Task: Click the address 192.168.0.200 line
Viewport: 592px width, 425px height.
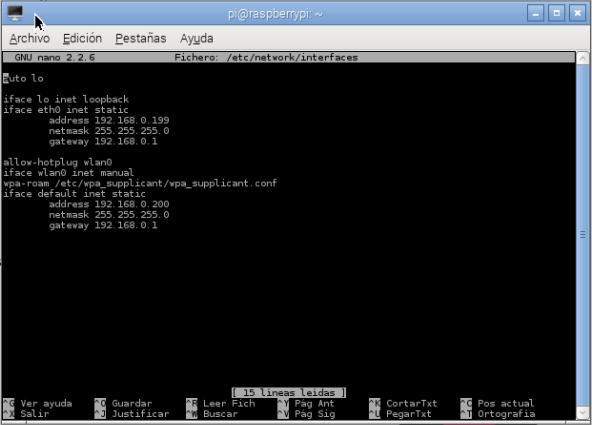Action: point(109,204)
